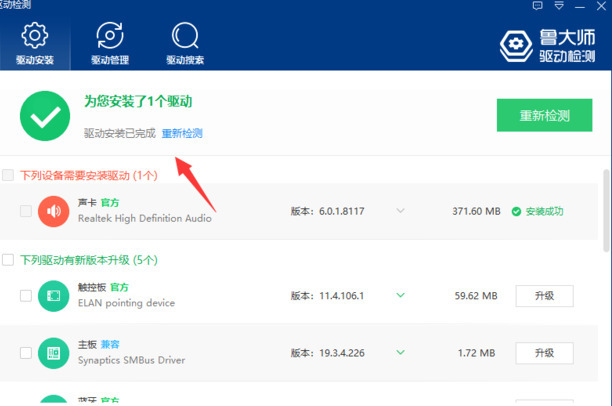The width and height of the screenshot is (612, 406).
Task: Select the Realtek High Definition Audio text
Action: tap(144, 218)
